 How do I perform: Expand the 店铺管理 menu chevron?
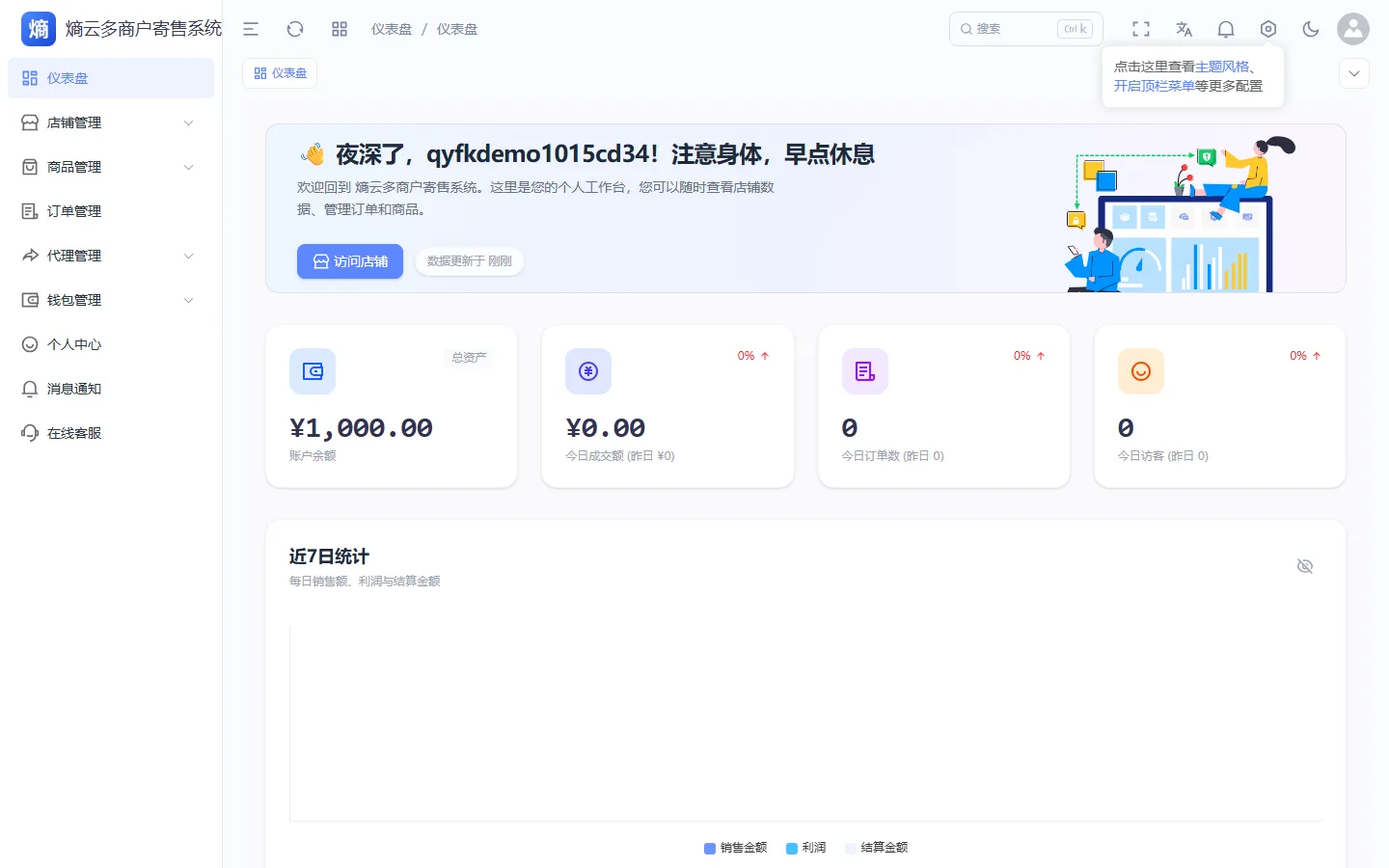point(189,122)
